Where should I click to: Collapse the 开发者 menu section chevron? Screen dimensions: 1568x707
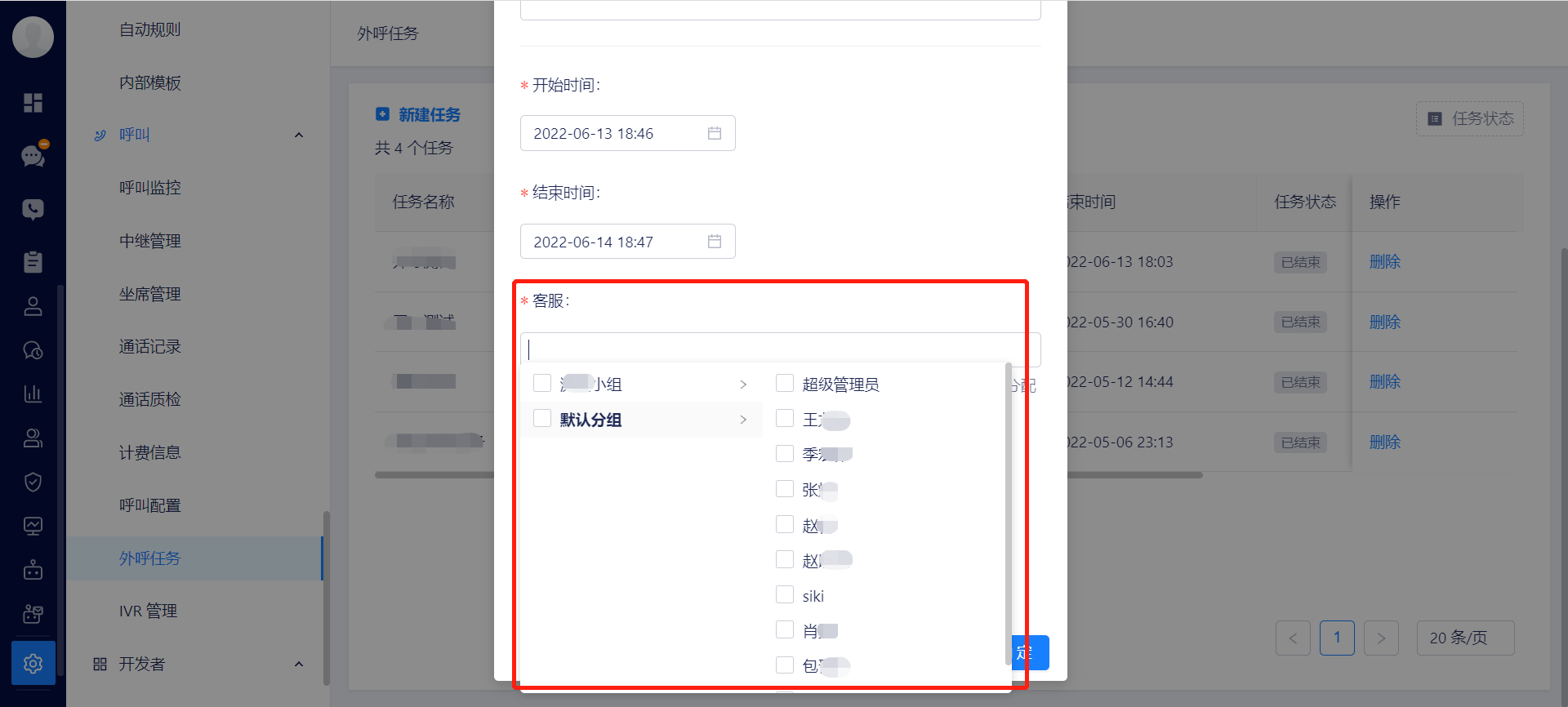(299, 664)
